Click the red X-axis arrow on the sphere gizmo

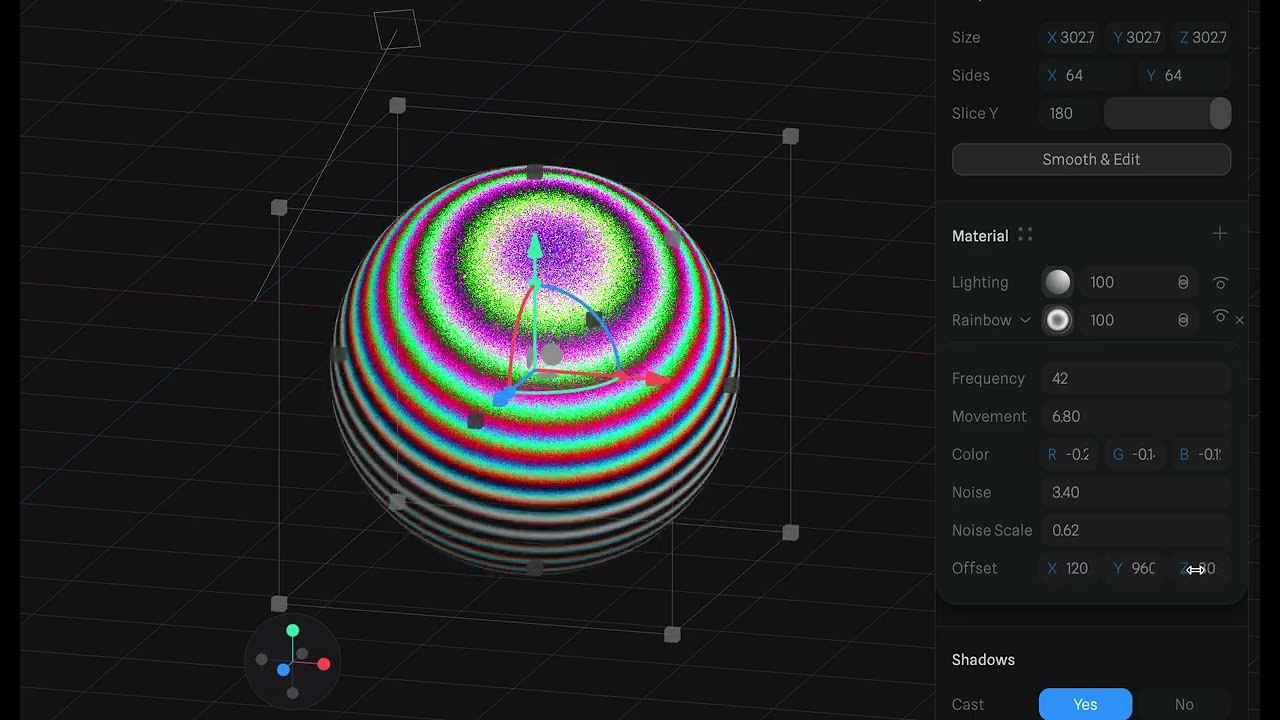click(x=656, y=380)
